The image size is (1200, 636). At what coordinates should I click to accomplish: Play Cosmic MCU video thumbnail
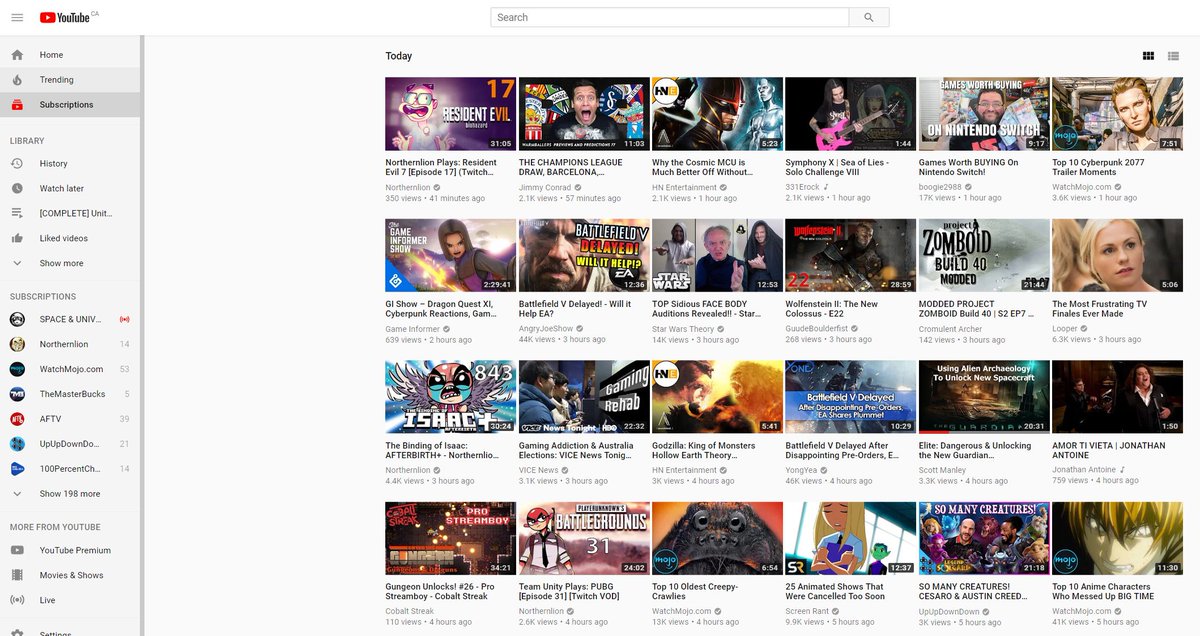[x=717, y=114]
